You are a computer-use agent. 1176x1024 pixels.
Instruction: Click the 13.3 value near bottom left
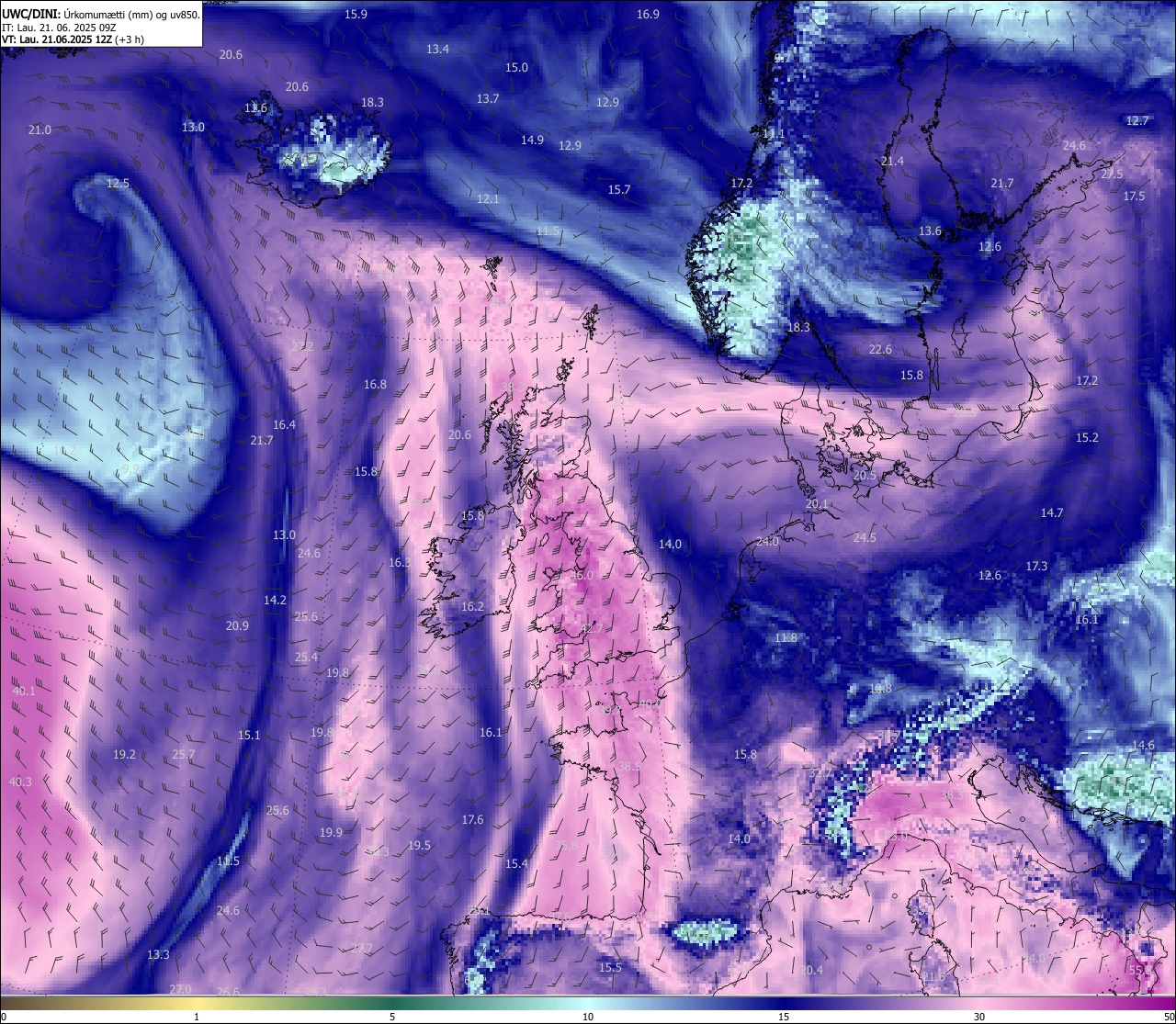click(158, 955)
